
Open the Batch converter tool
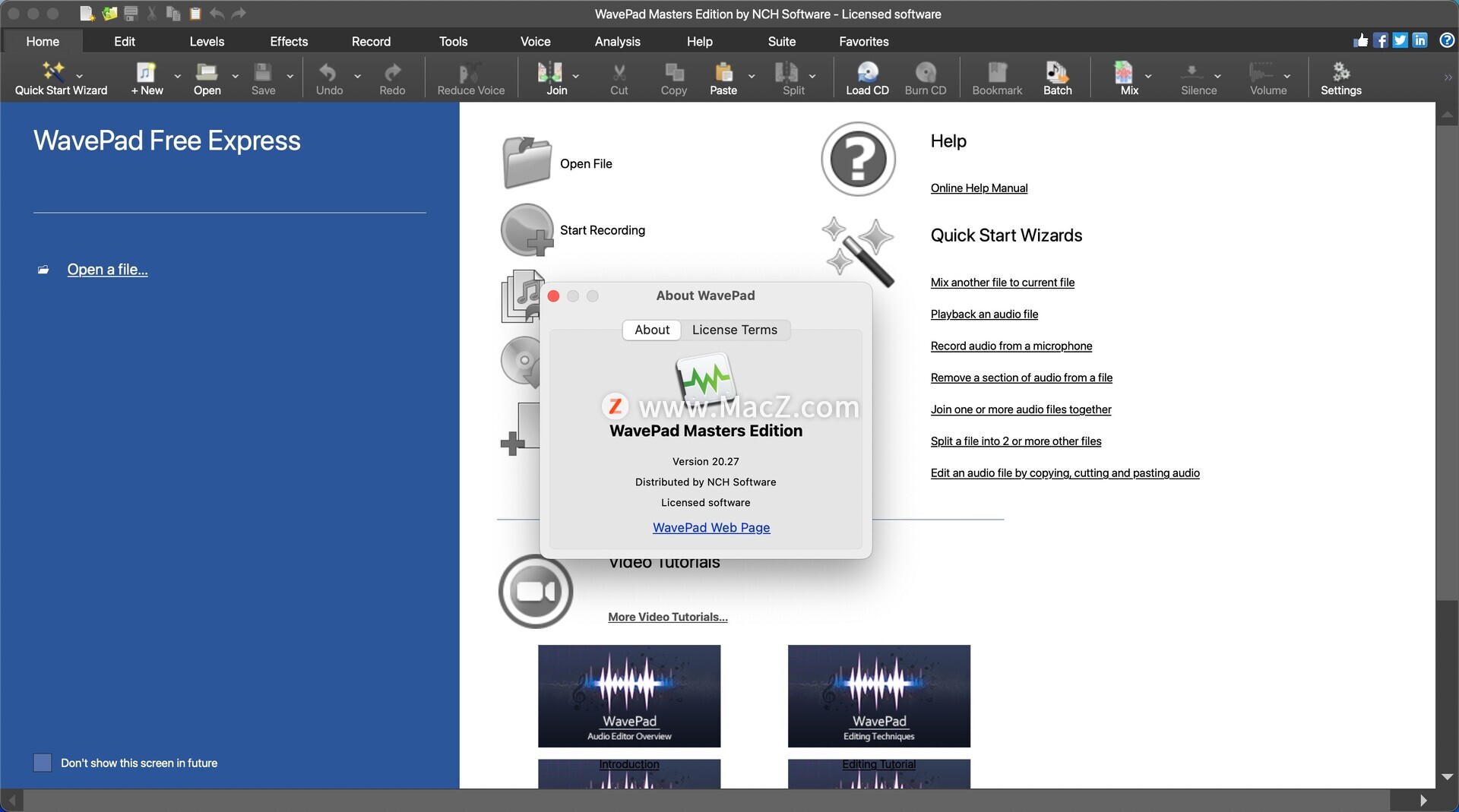(x=1056, y=73)
